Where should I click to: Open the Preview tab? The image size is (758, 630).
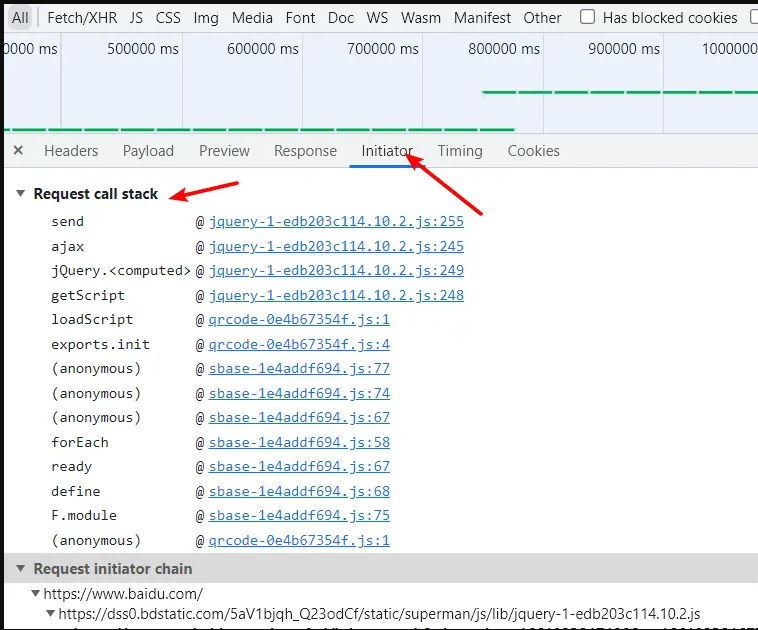[x=224, y=151]
